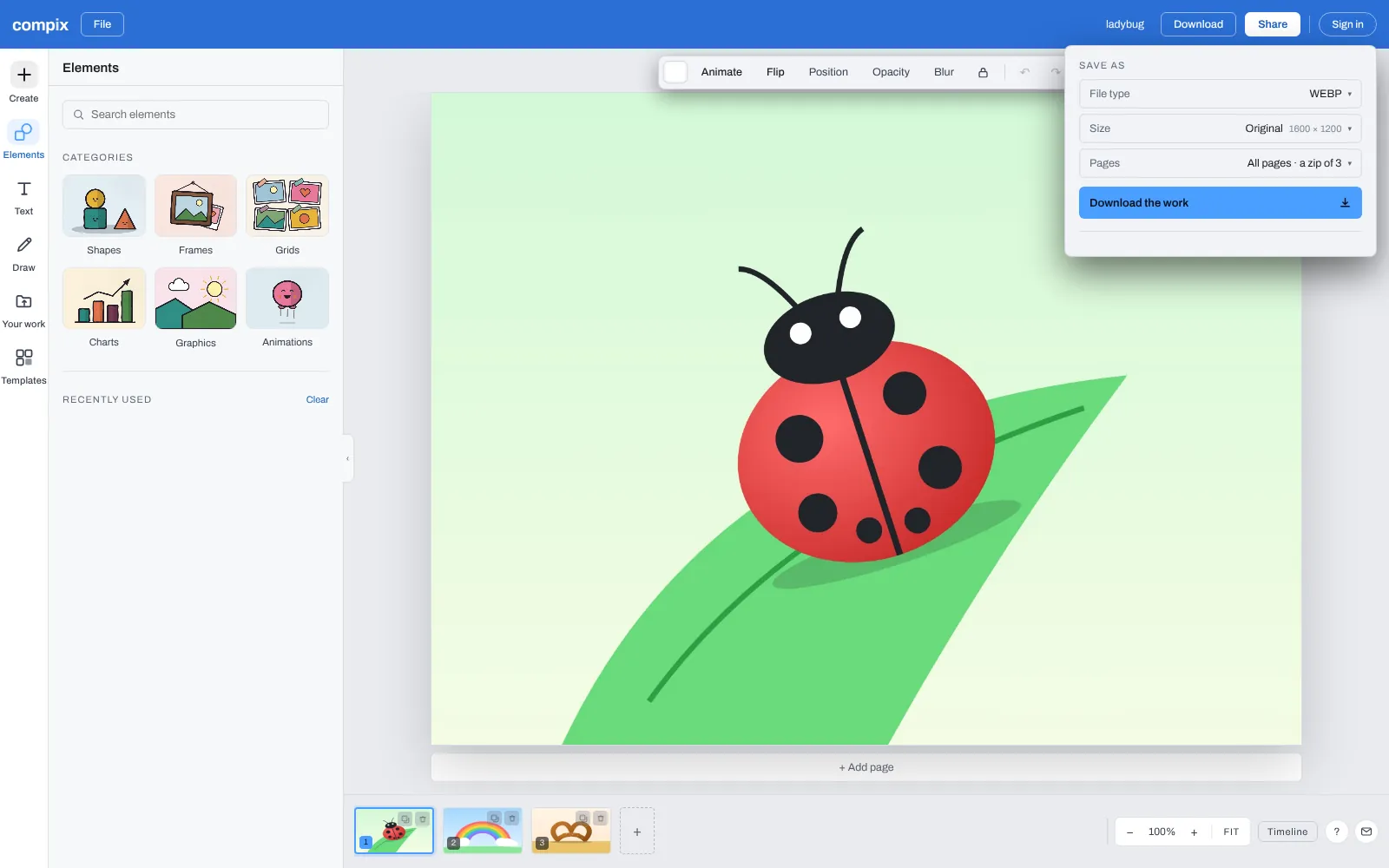Viewport: 1389px width, 868px height.
Task: Collapse the Elements side panel
Action: (x=348, y=458)
